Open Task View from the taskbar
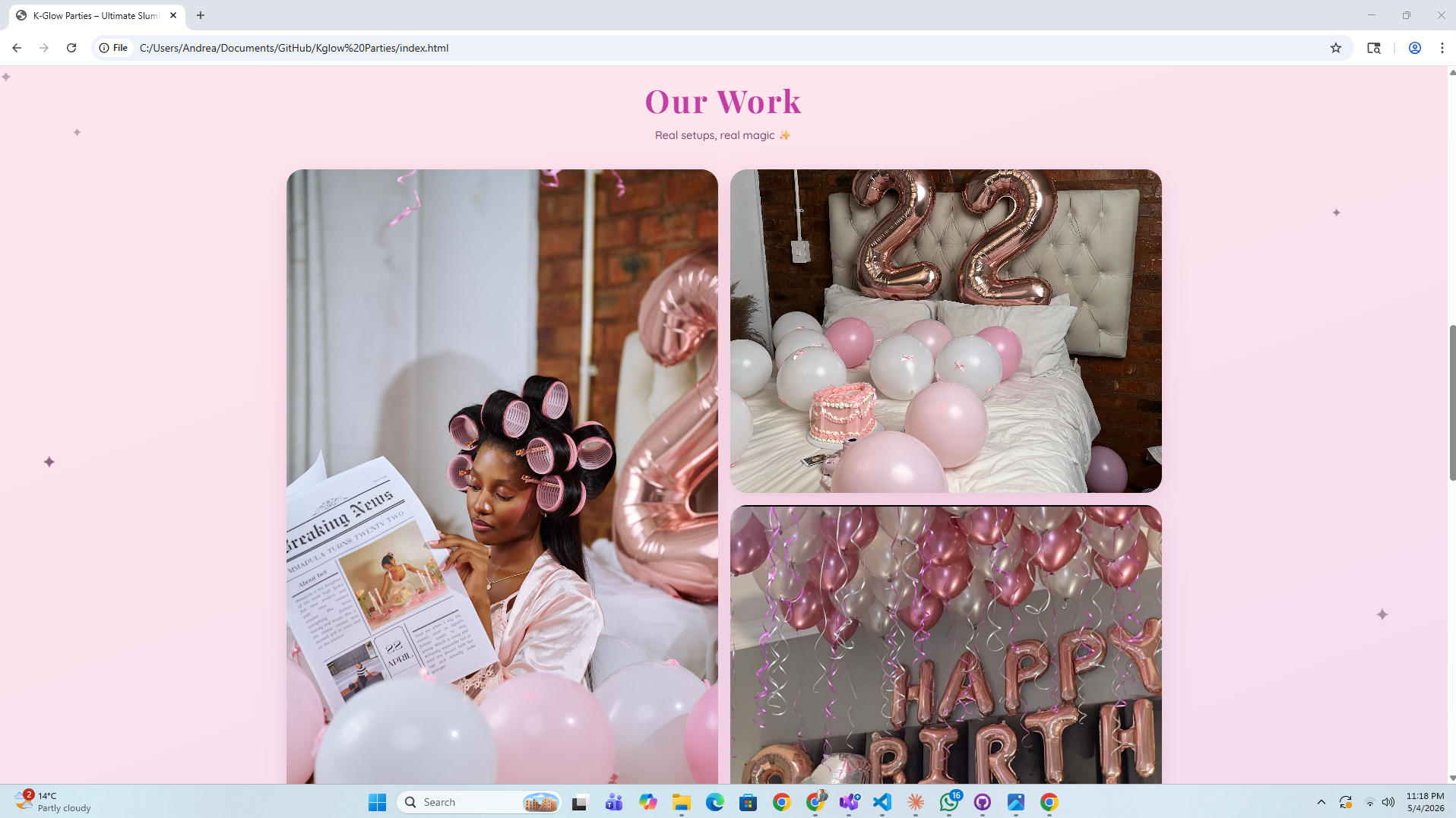The width and height of the screenshot is (1456, 818). (x=581, y=802)
